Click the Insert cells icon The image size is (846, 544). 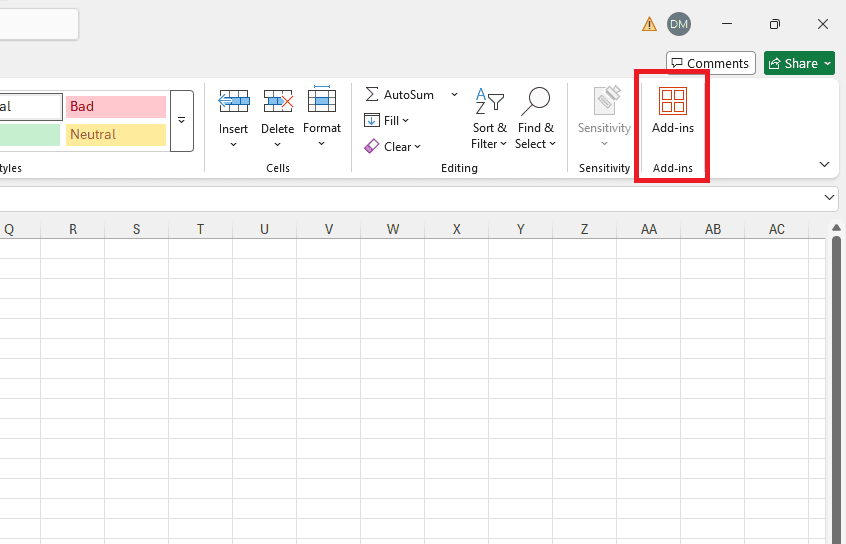(234, 101)
